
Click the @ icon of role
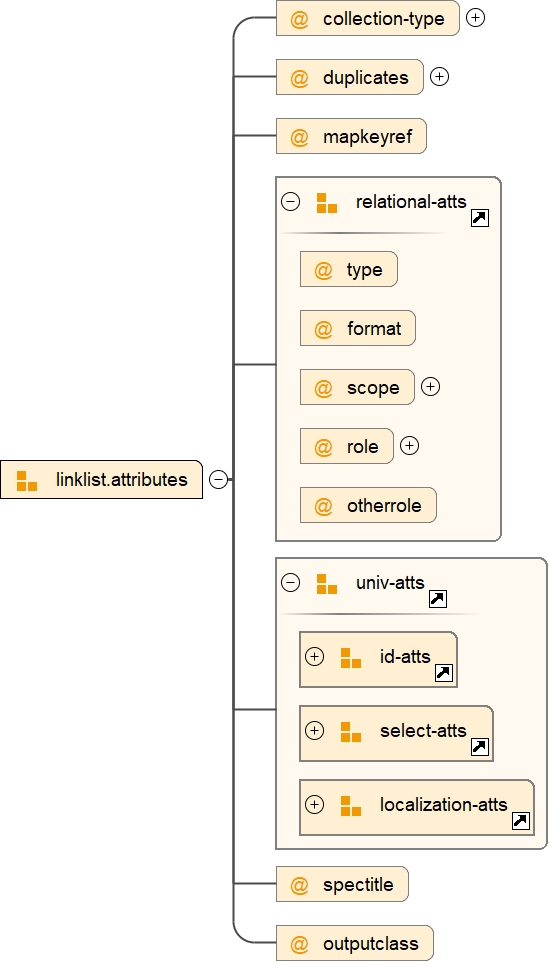(x=323, y=447)
